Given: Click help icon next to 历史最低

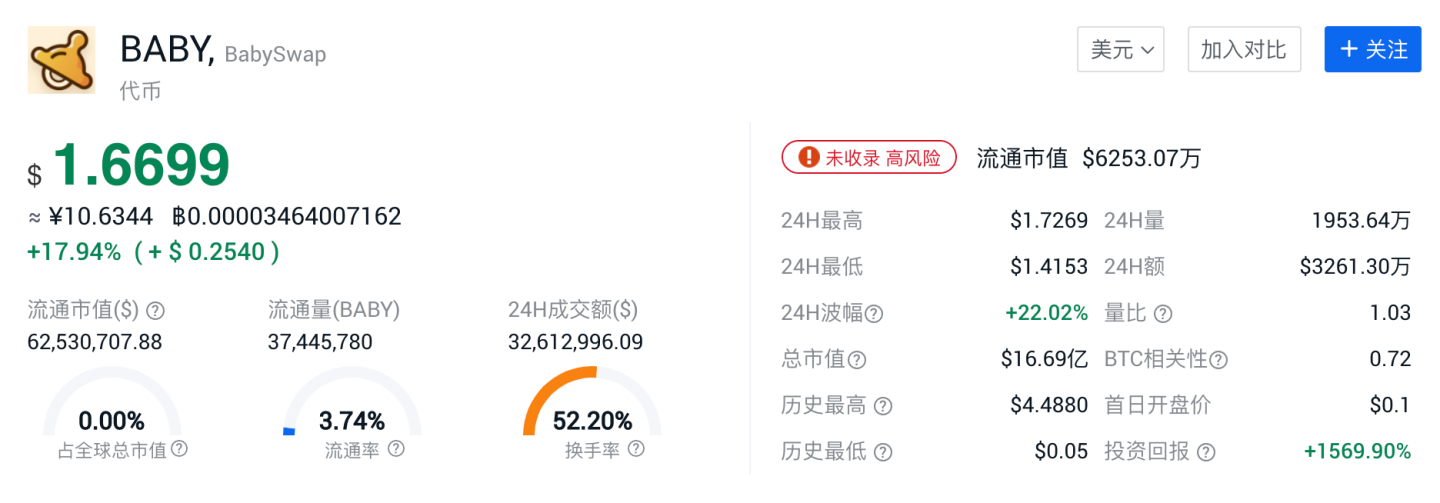Looking at the screenshot, I should point(882,452).
